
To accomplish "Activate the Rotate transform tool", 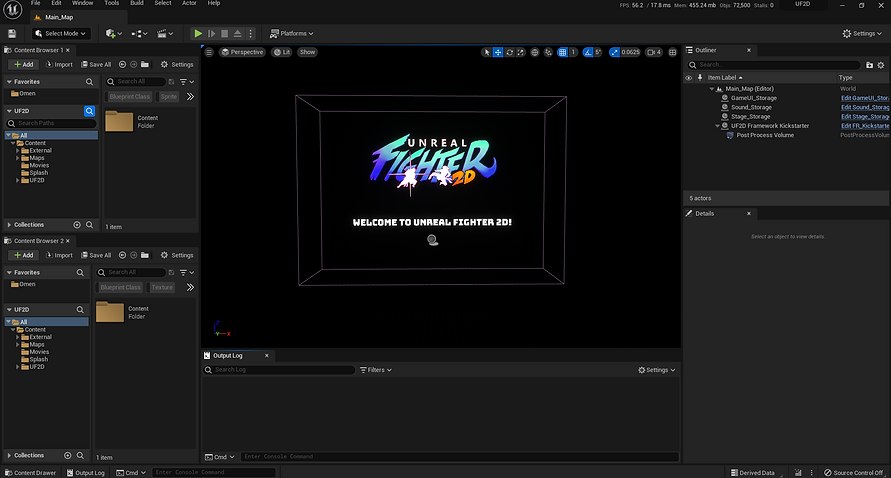I will (x=510, y=52).
